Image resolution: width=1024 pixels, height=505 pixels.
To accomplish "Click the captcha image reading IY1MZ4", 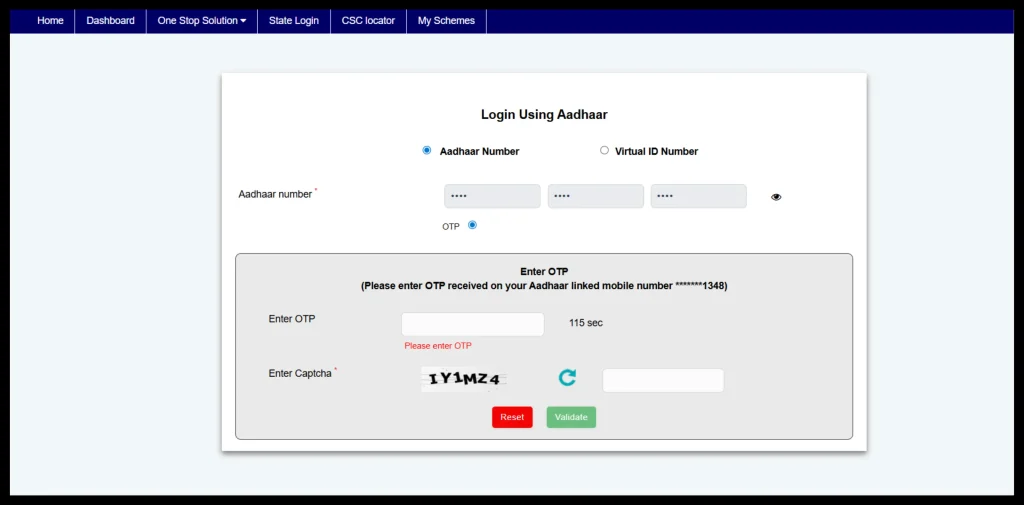I will [464, 379].
